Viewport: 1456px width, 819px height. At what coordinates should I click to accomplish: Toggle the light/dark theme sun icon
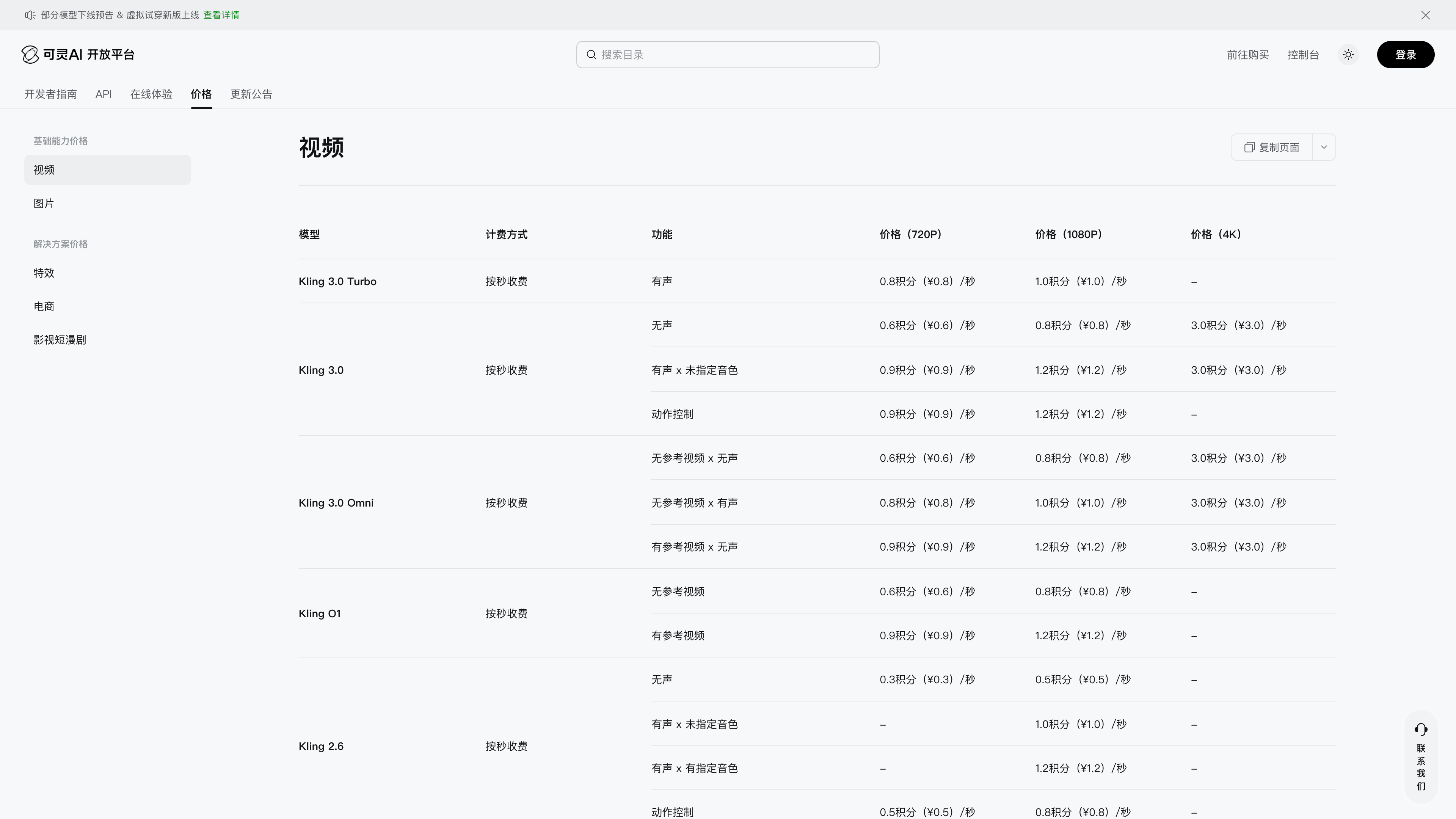pyautogui.click(x=1348, y=55)
